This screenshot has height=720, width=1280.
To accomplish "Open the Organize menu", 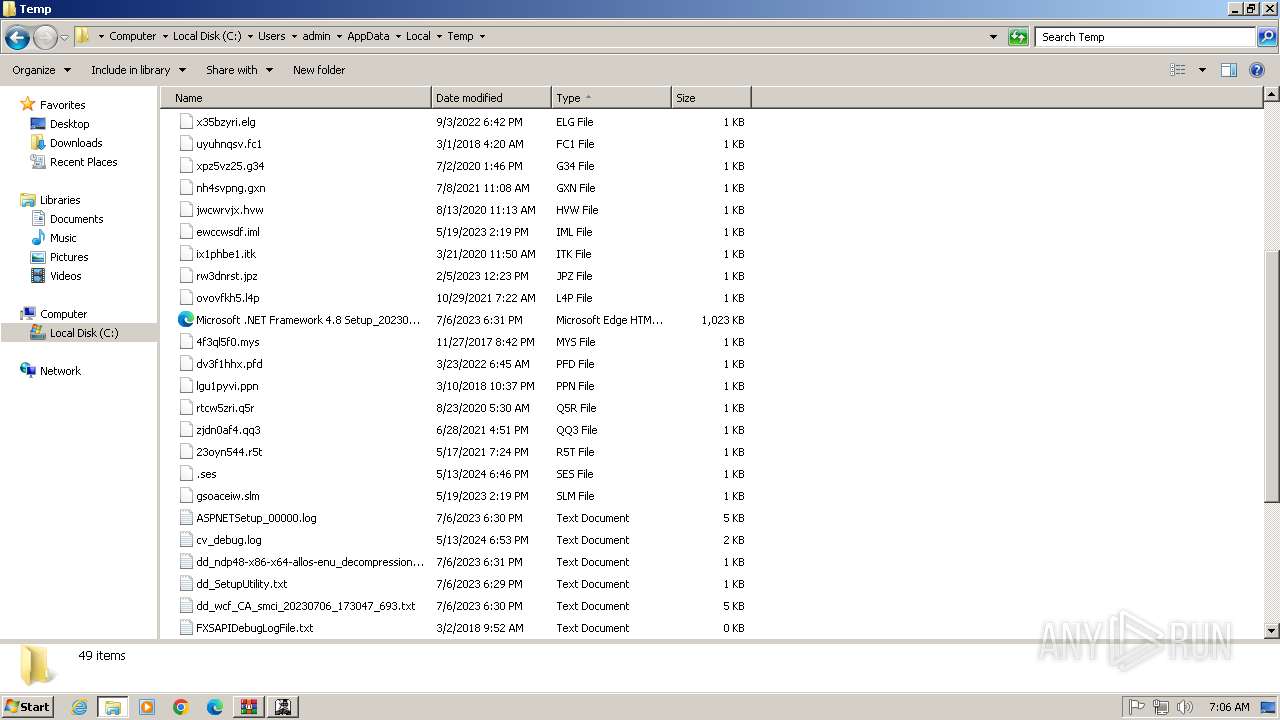I will (x=41, y=70).
